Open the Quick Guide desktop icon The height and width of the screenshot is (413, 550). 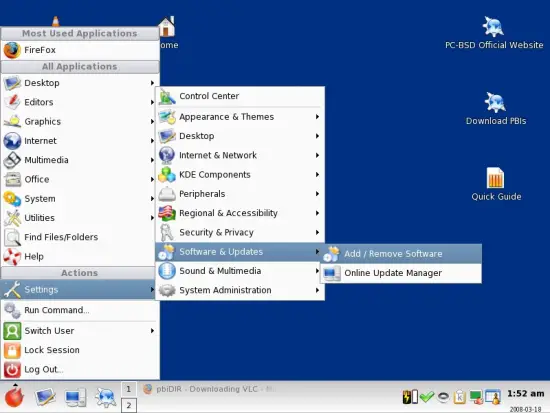pyautogui.click(x=496, y=184)
